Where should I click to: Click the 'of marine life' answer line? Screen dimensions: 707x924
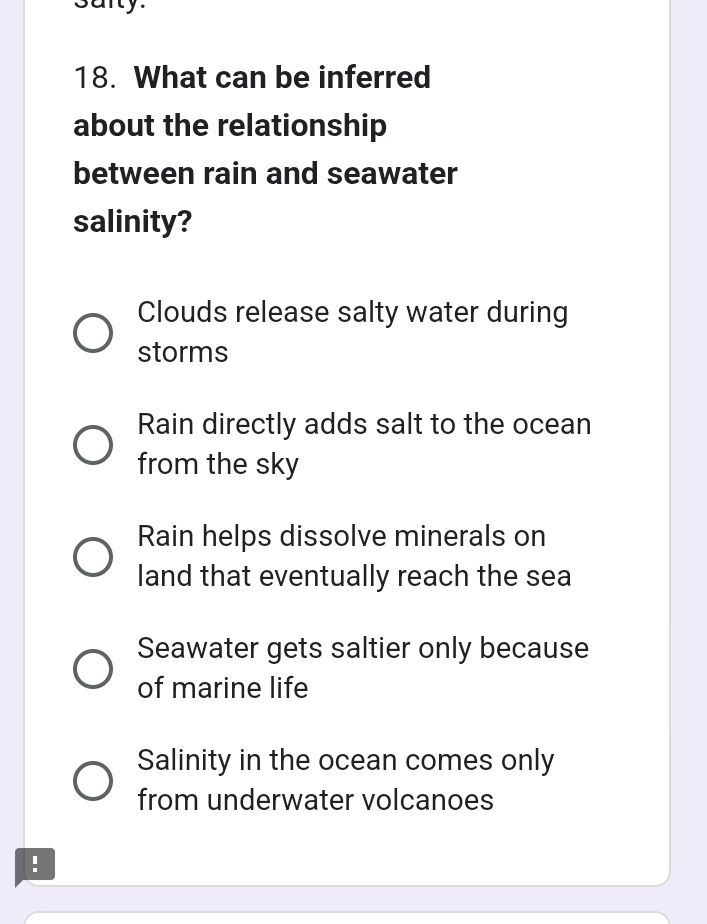click(x=223, y=689)
